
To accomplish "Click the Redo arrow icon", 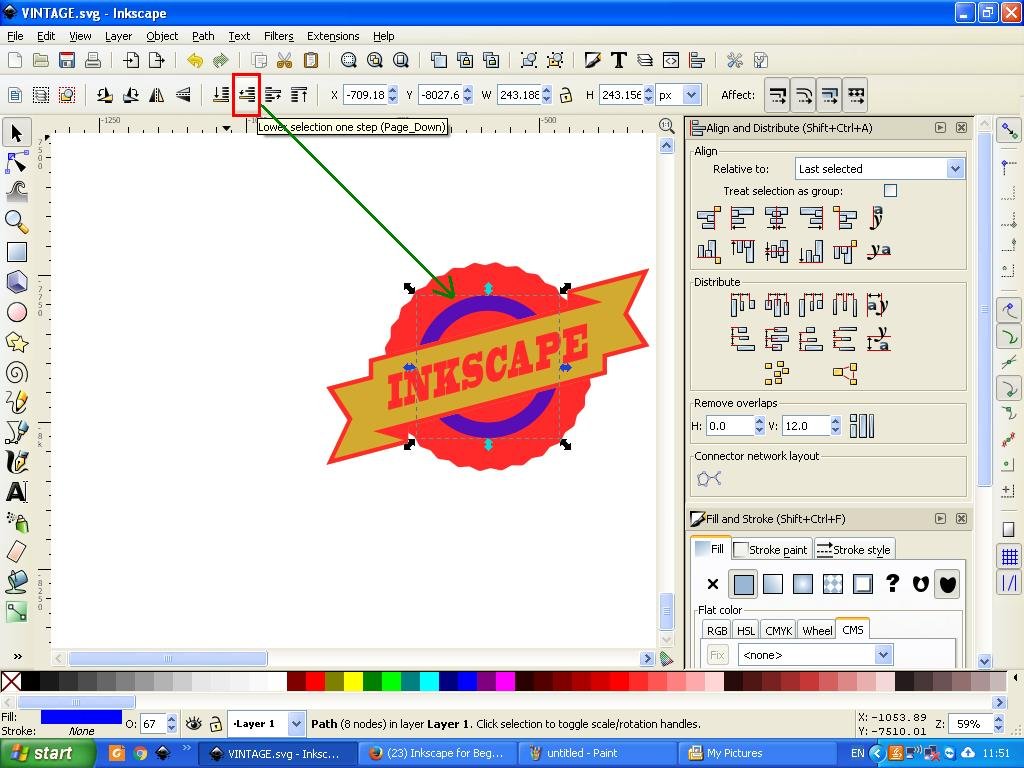I will 221,61.
